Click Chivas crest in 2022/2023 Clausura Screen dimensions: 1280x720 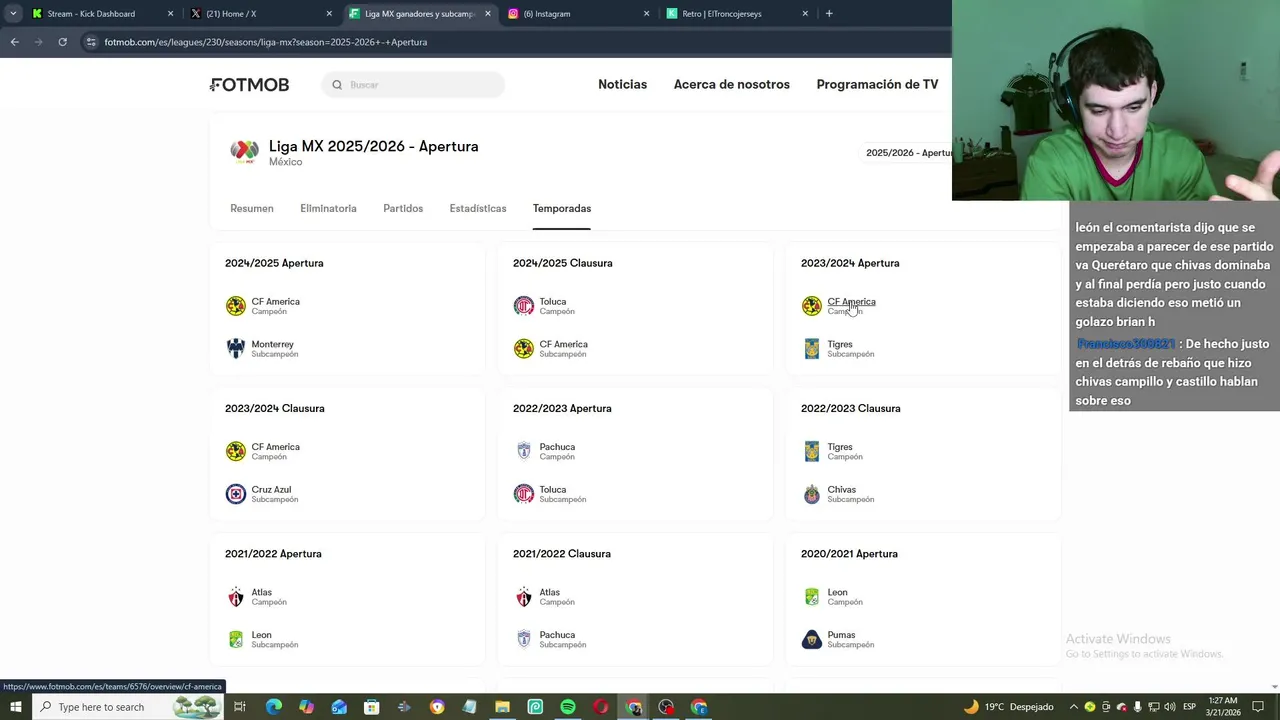[x=812, y=494]
